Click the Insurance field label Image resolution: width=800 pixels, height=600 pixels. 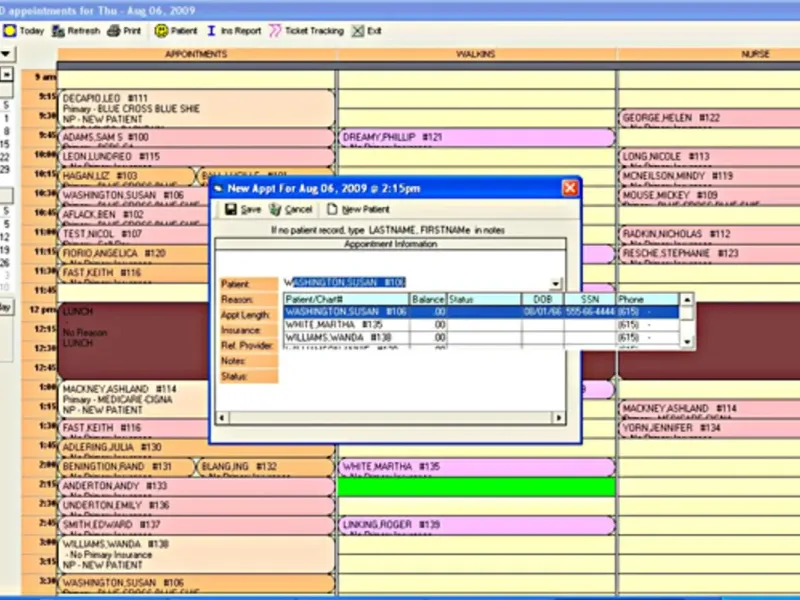(x=248, y=330)
